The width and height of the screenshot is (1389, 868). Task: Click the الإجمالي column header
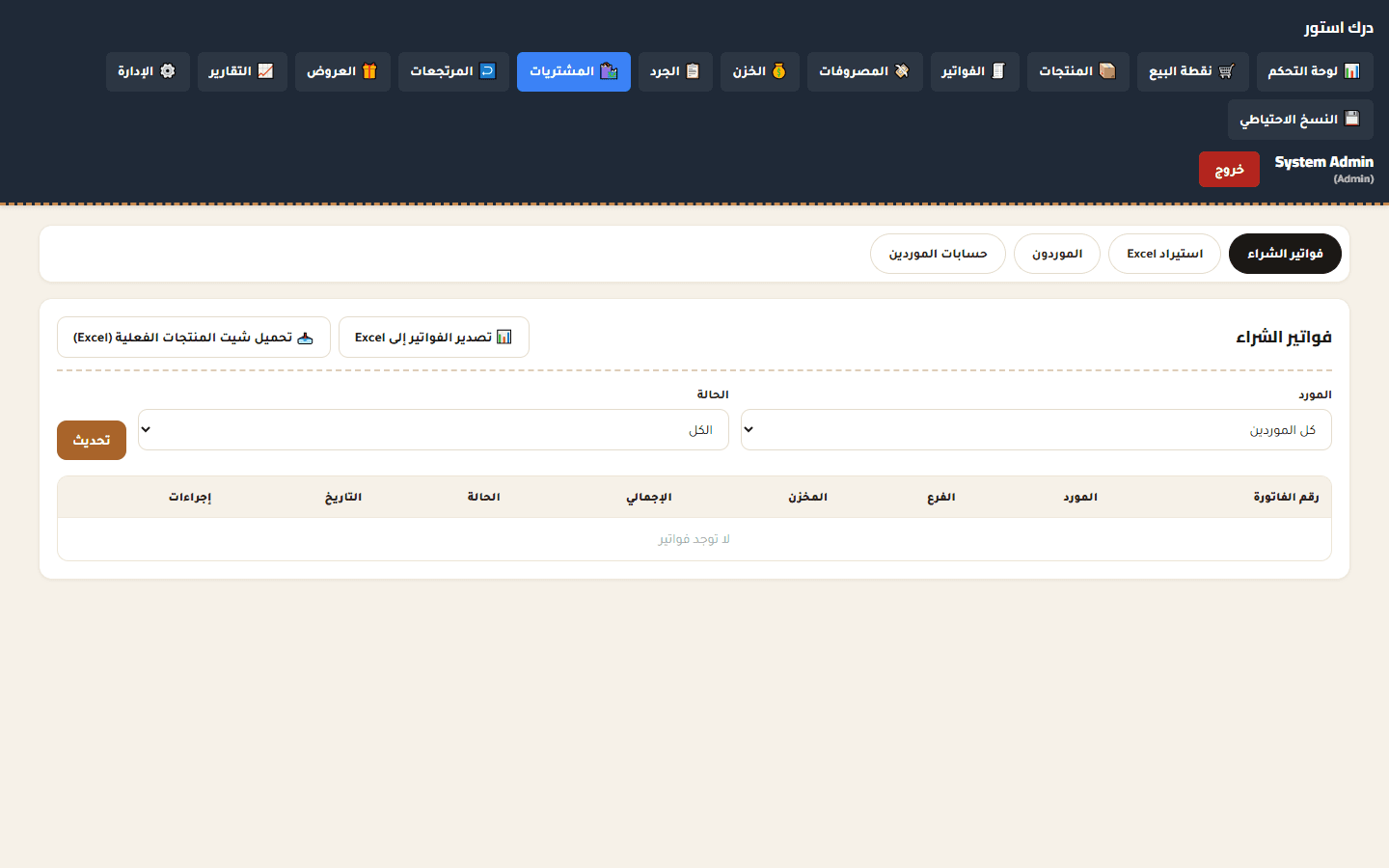pos(649,497)
